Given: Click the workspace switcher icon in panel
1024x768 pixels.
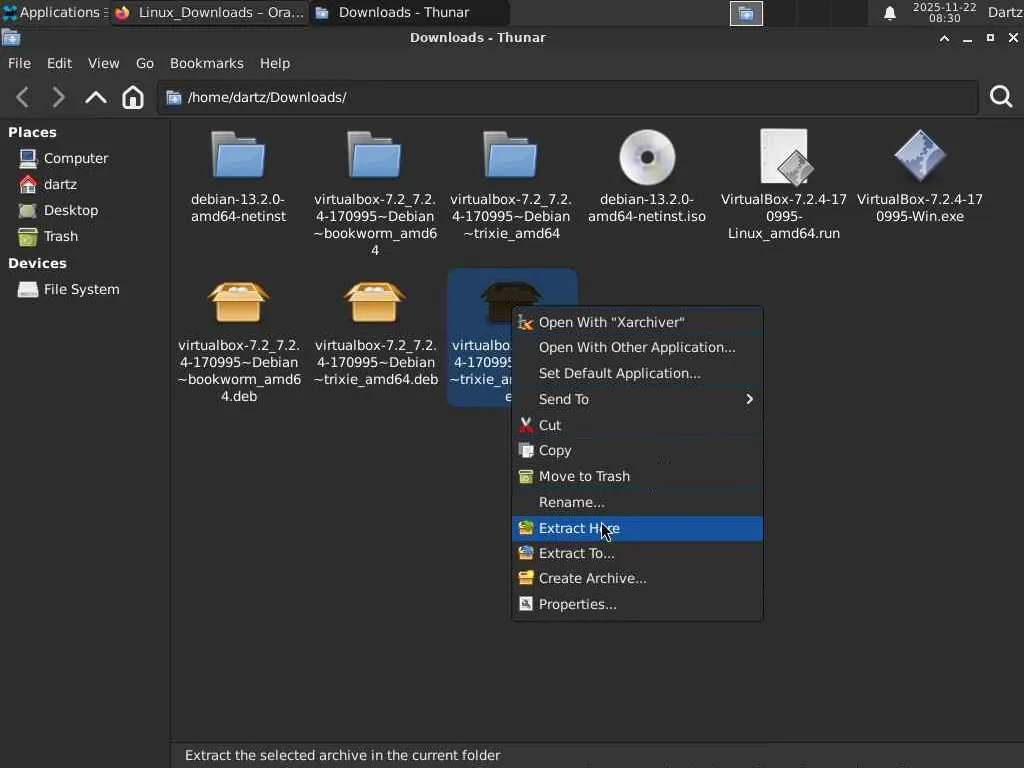Looking at the screenshot, I should [x=746, y=13].
